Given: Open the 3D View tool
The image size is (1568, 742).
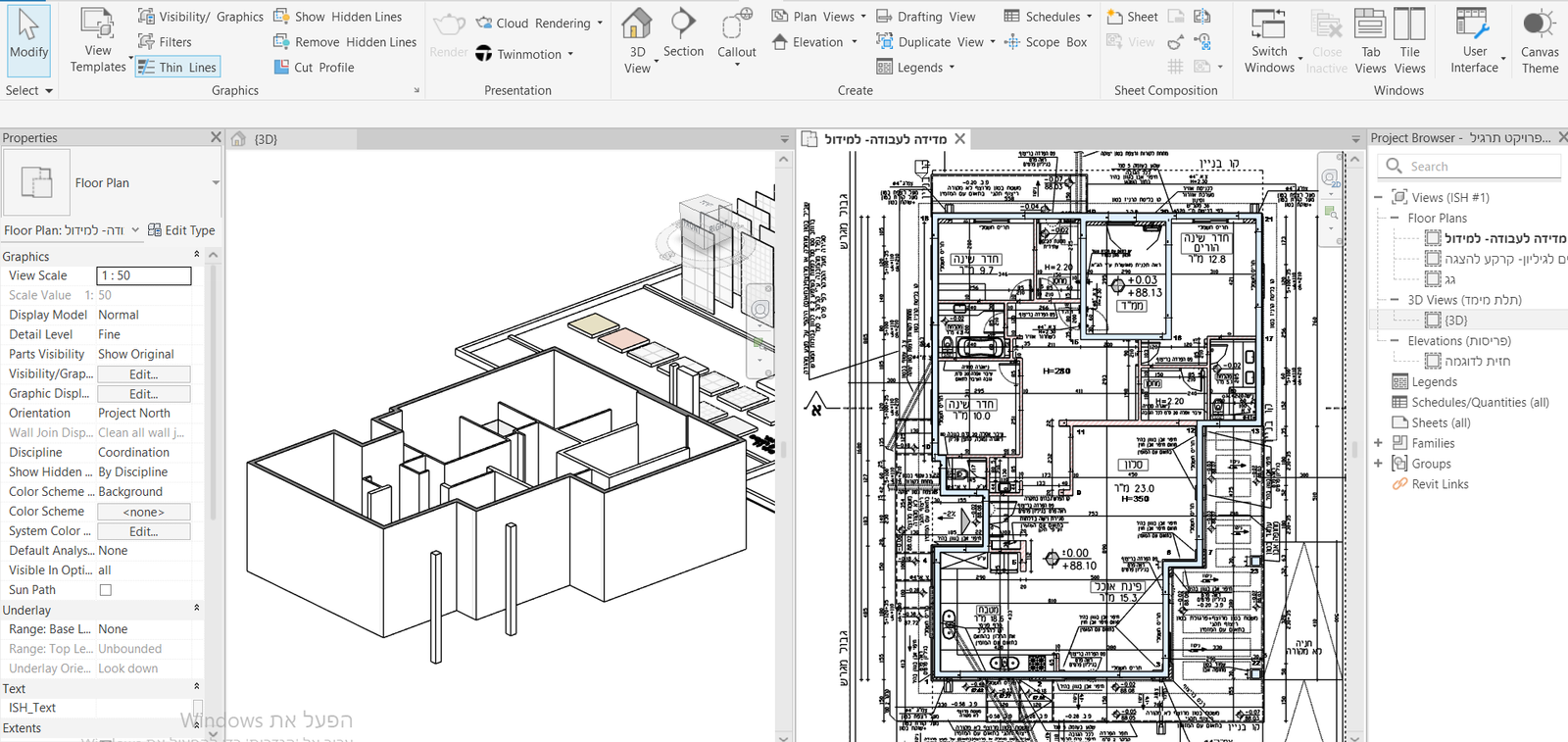Looking at the screenshot, I should [637, 41].
